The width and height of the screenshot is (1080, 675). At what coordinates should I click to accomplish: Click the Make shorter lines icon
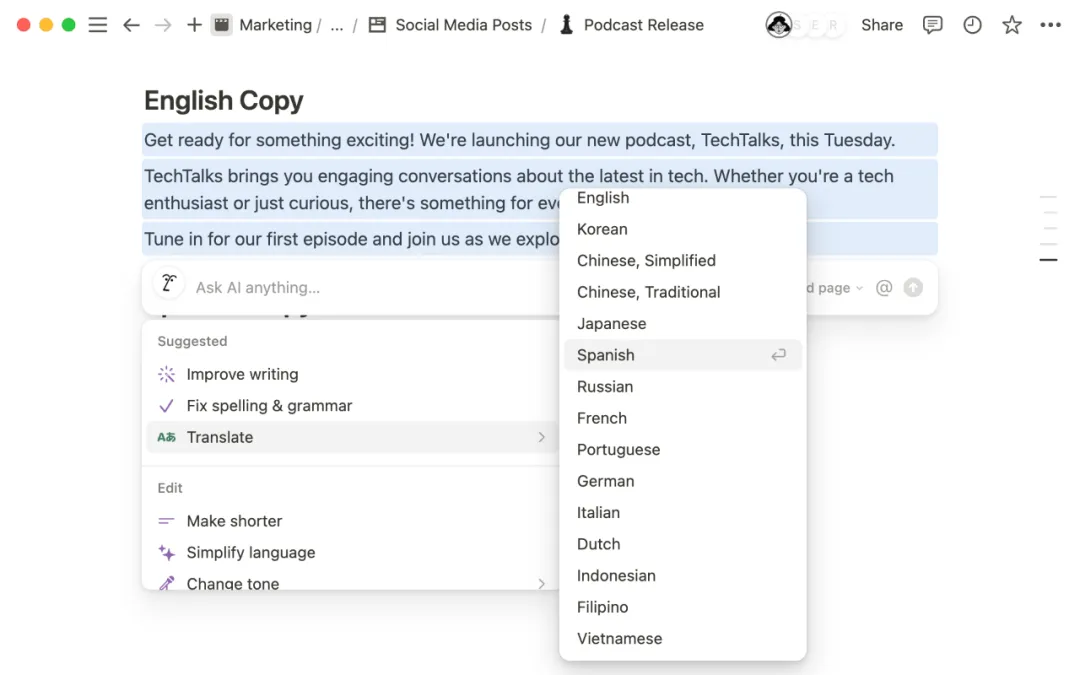click(x=167, y=521)
